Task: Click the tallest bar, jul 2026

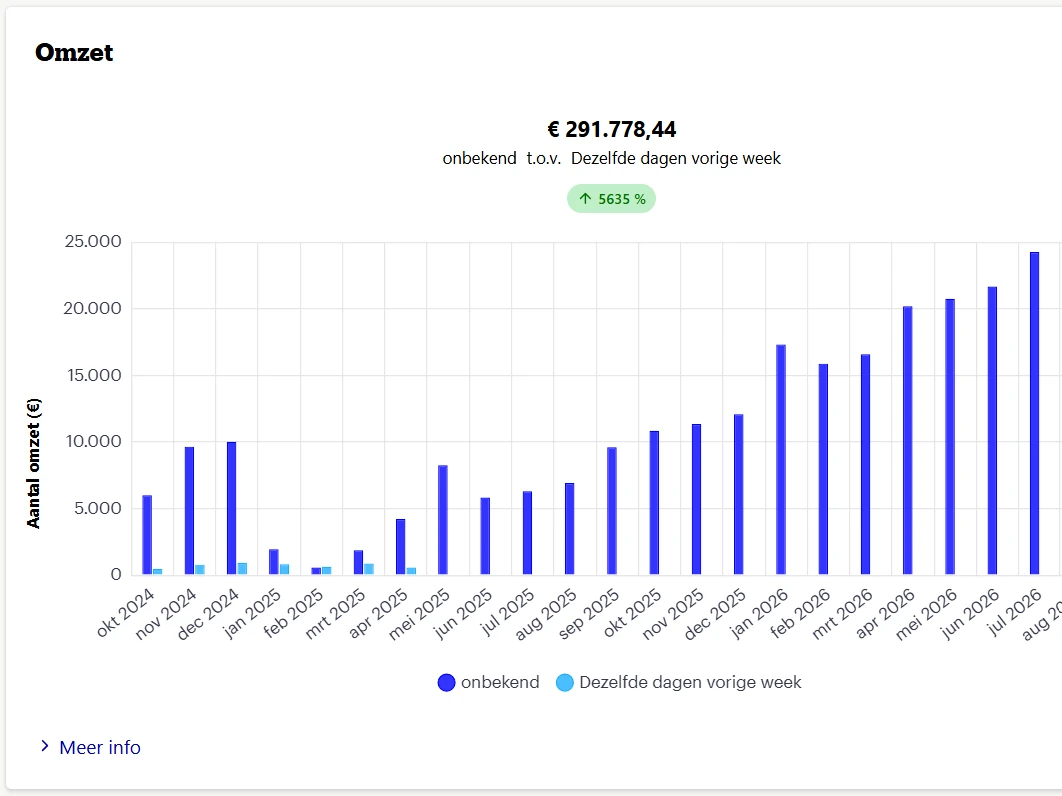Action: click(1034, 413)
